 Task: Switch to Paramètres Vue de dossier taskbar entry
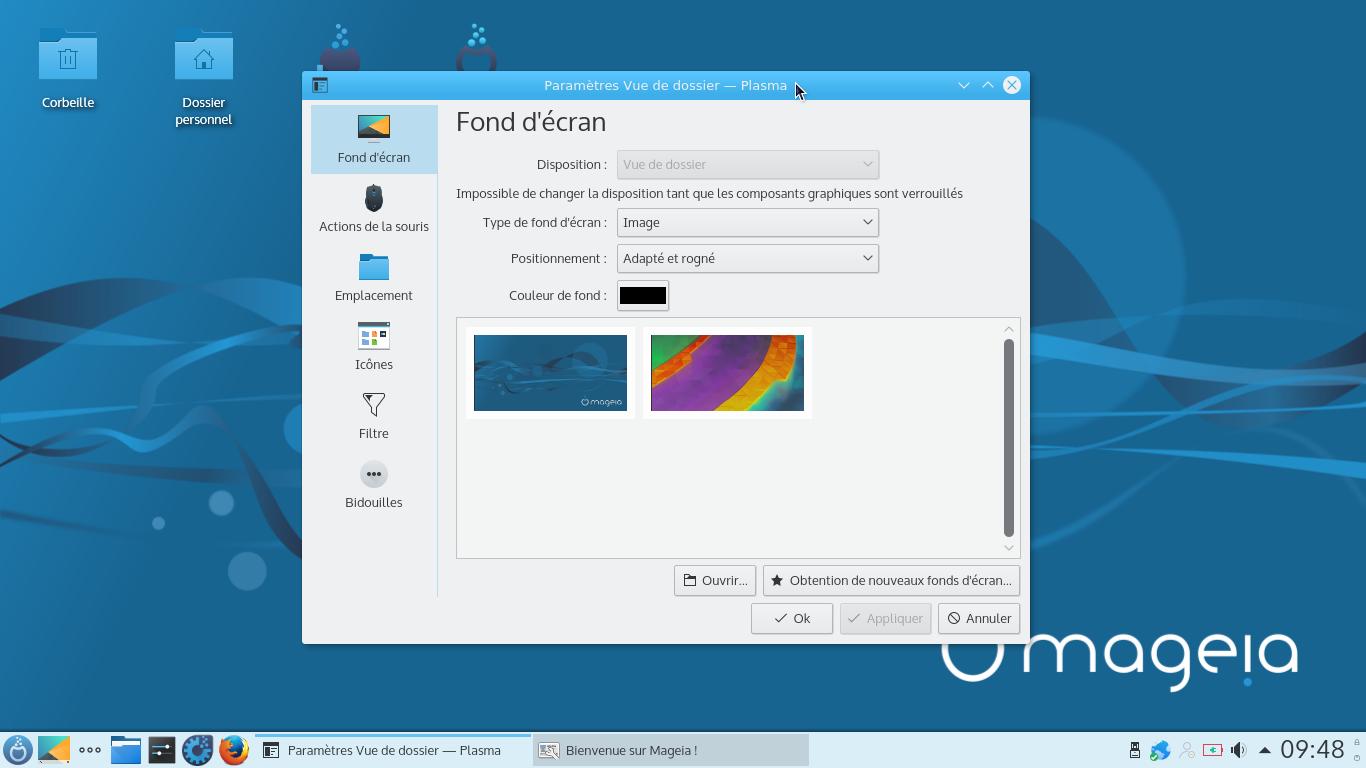[x=393, y=750]
